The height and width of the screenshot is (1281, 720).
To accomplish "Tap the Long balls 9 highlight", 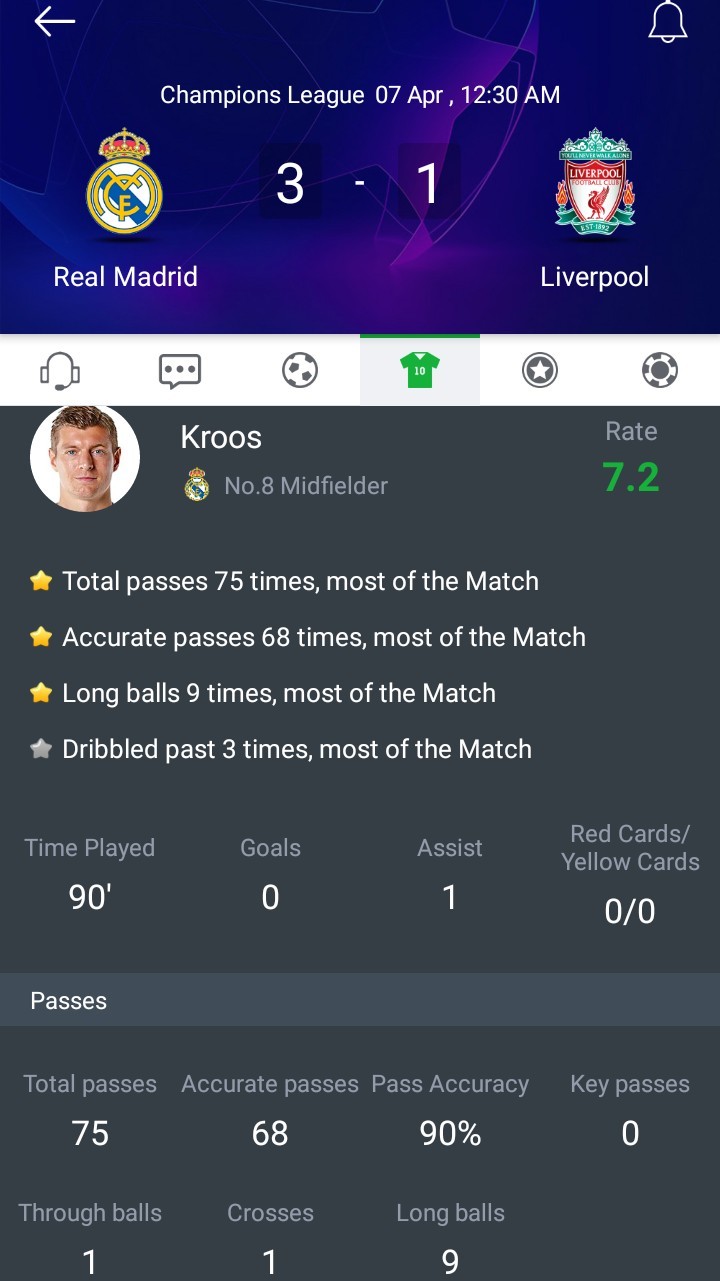I will 278,693.
